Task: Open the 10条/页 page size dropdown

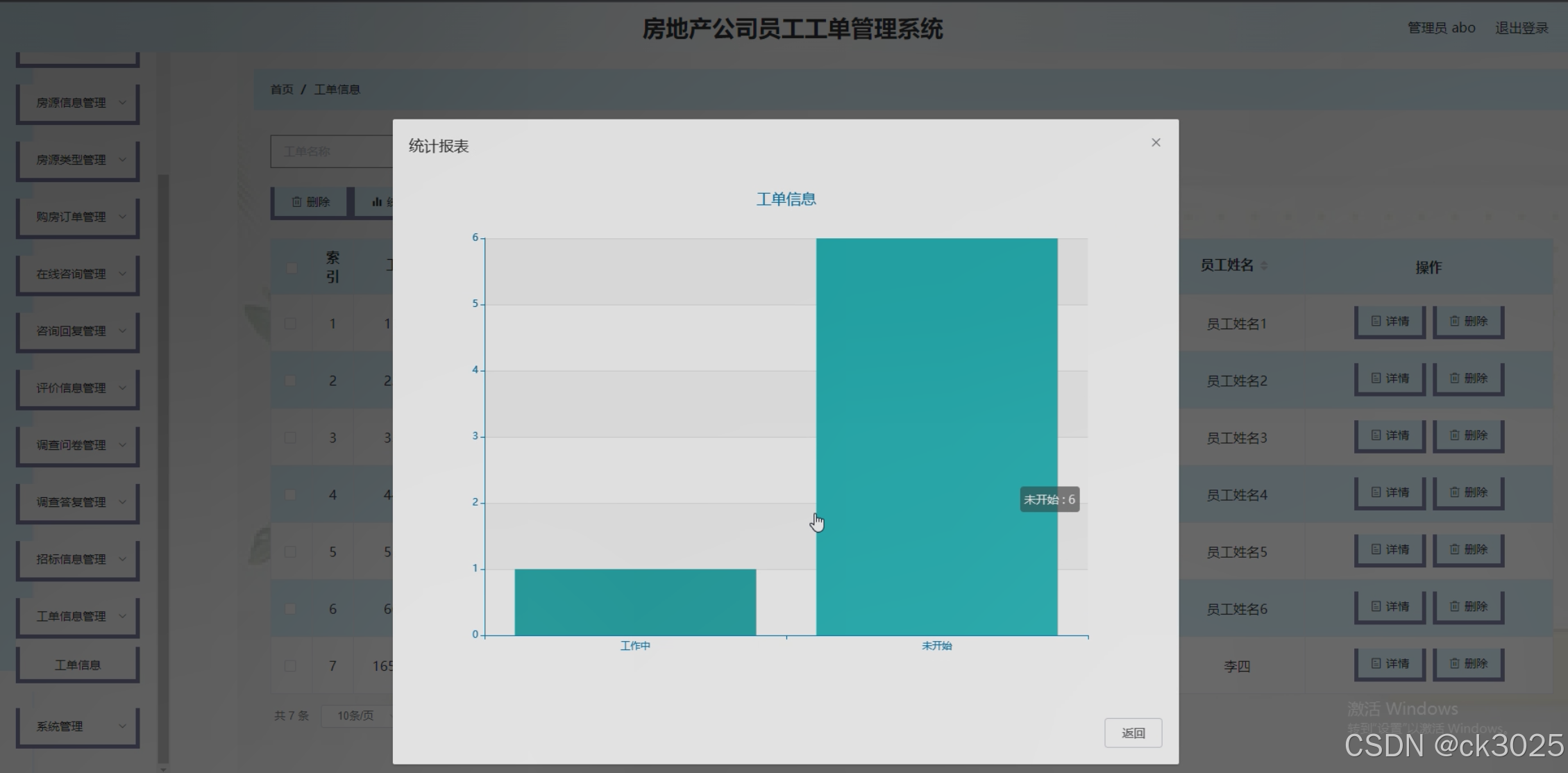Action: coord(355,715)
